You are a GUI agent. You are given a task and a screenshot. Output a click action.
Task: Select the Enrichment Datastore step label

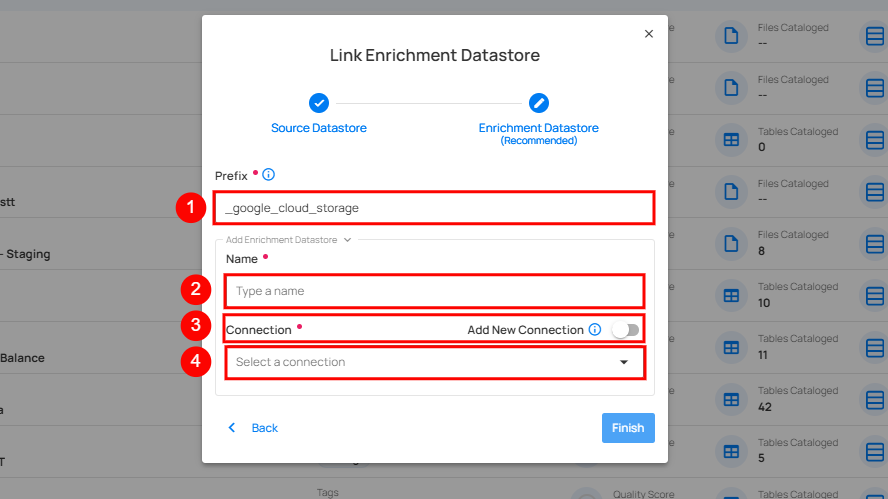click(x=538, y=128)
